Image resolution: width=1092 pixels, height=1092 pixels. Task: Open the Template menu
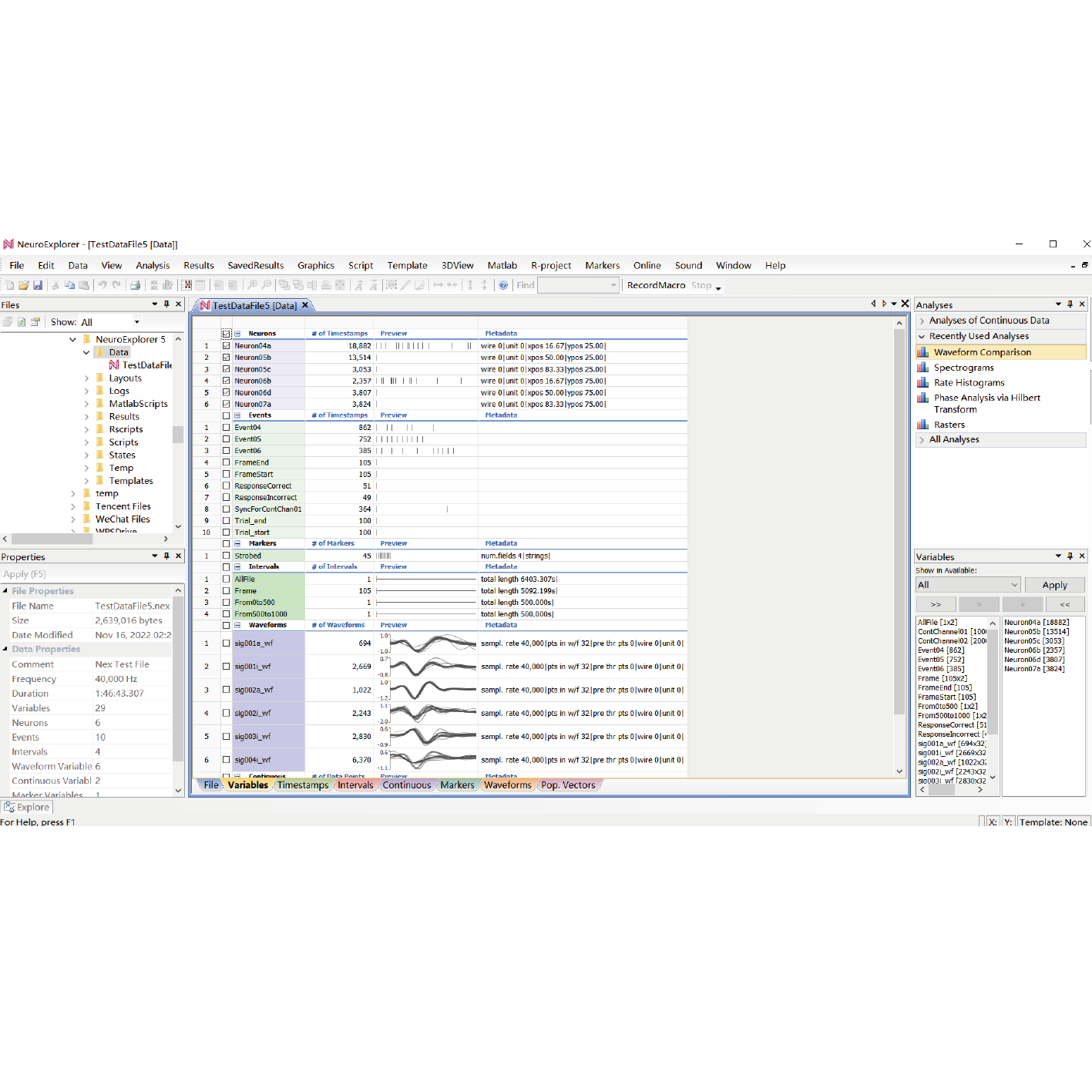click(407, 265)
